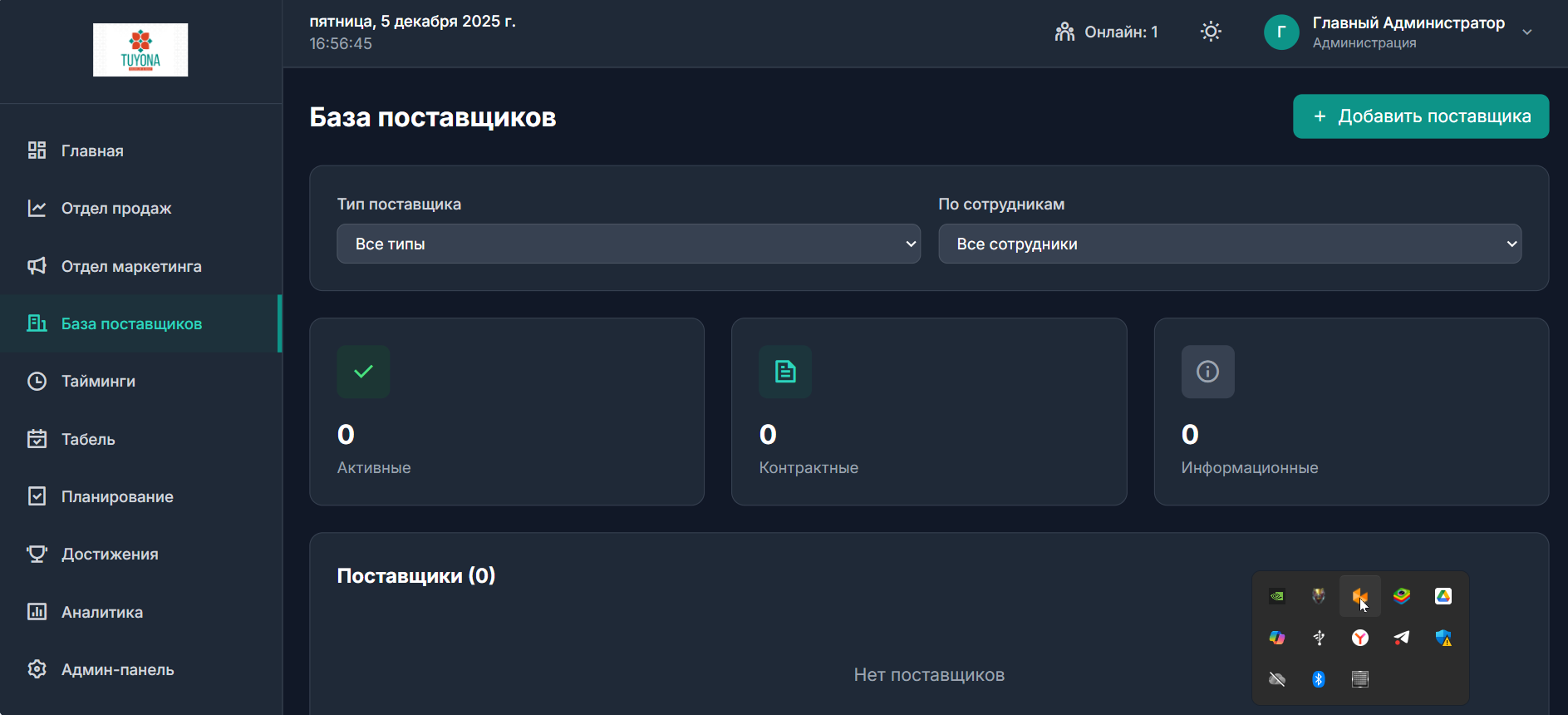Viewport: 1568px width, 715px height.
Task: Click the "Активные" card label
Action: 374,468
